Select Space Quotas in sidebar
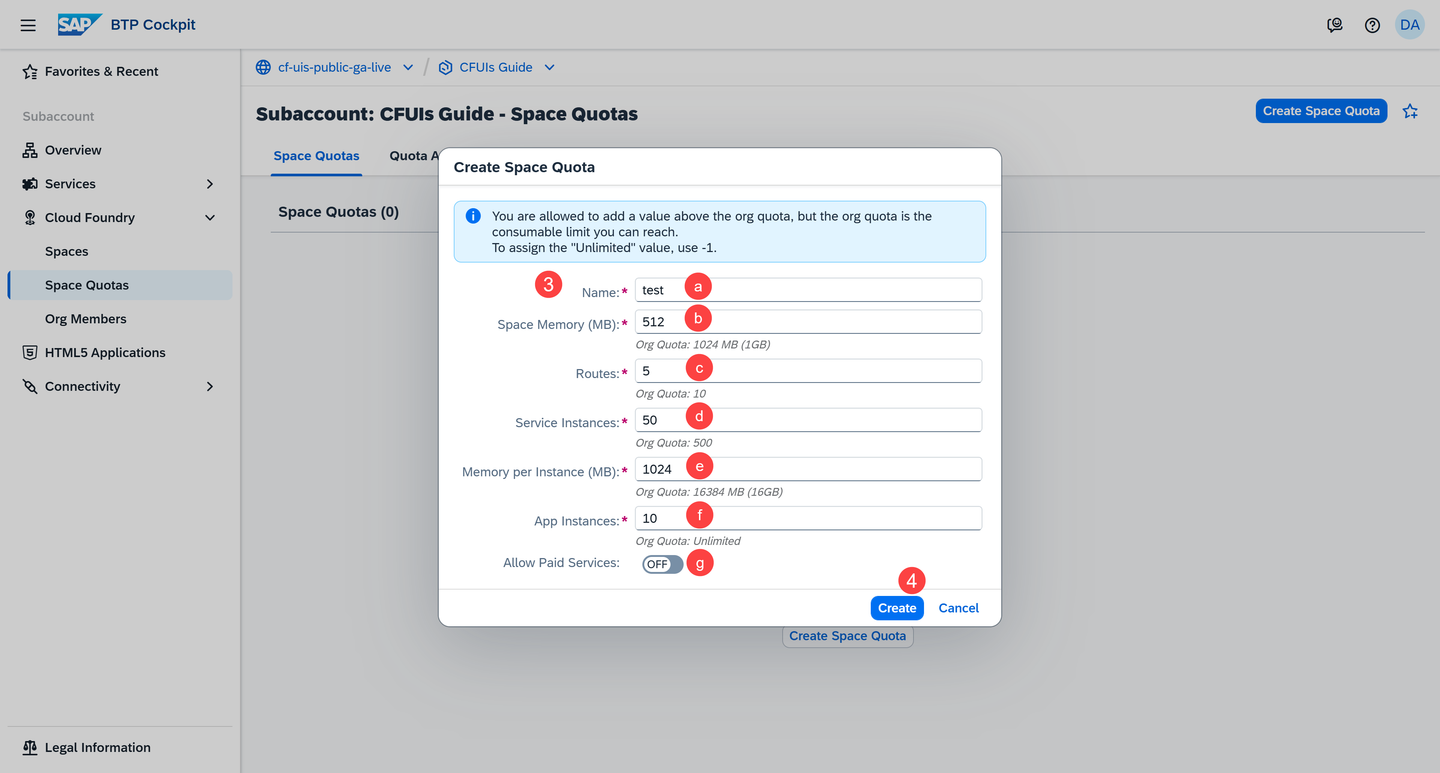 pos(120,285)
